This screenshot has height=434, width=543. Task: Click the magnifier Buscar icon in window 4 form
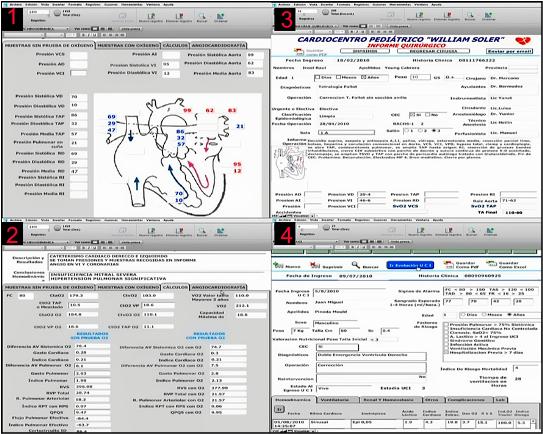coord(356,265)
